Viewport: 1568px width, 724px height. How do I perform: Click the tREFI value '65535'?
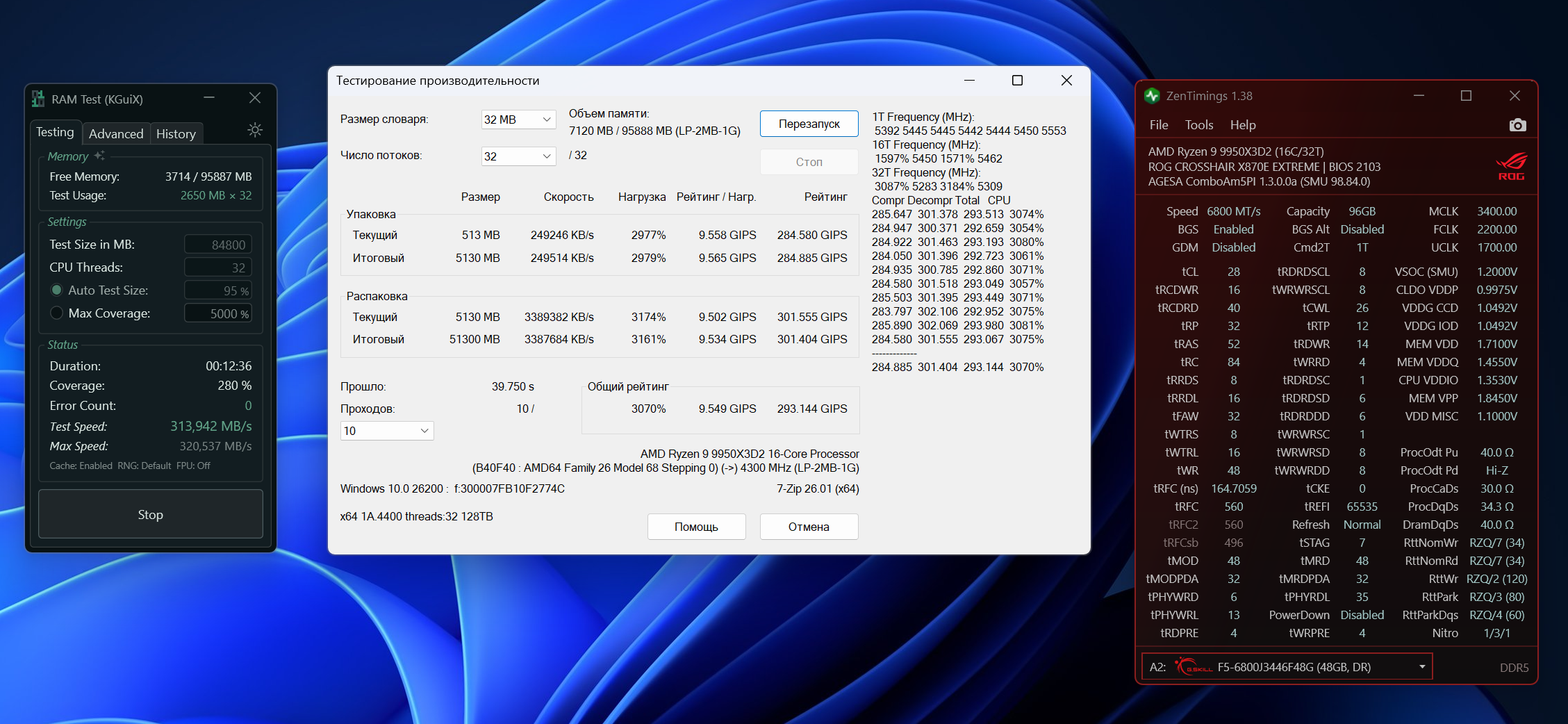click(x=1362, y=507)
